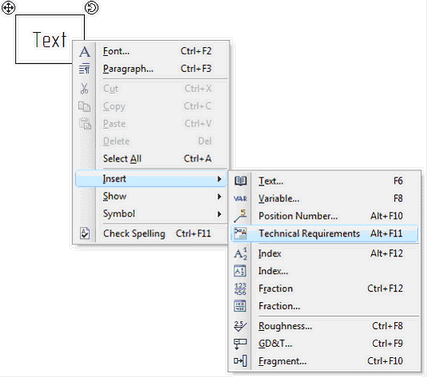
Task: Click the Ctrl+F9 shortcut text
Action: 387,344
